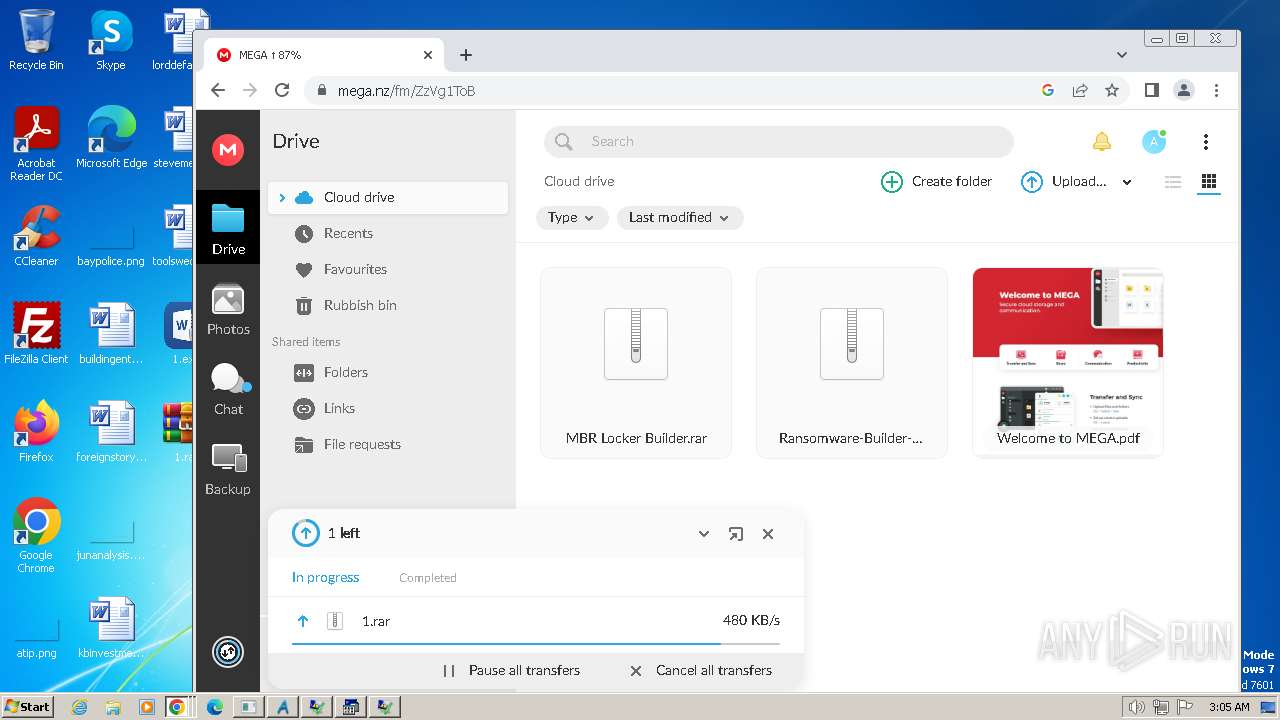The height and width of the screenshot is (720, 1280).
Task: Share this page from address bar
Action: click(1080, 90)
